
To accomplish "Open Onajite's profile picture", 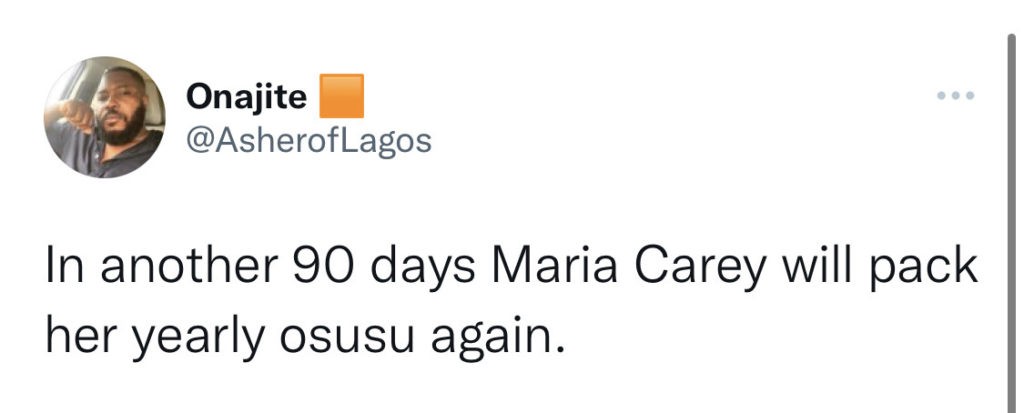I will pyautogui.click(x=104, y=116).
